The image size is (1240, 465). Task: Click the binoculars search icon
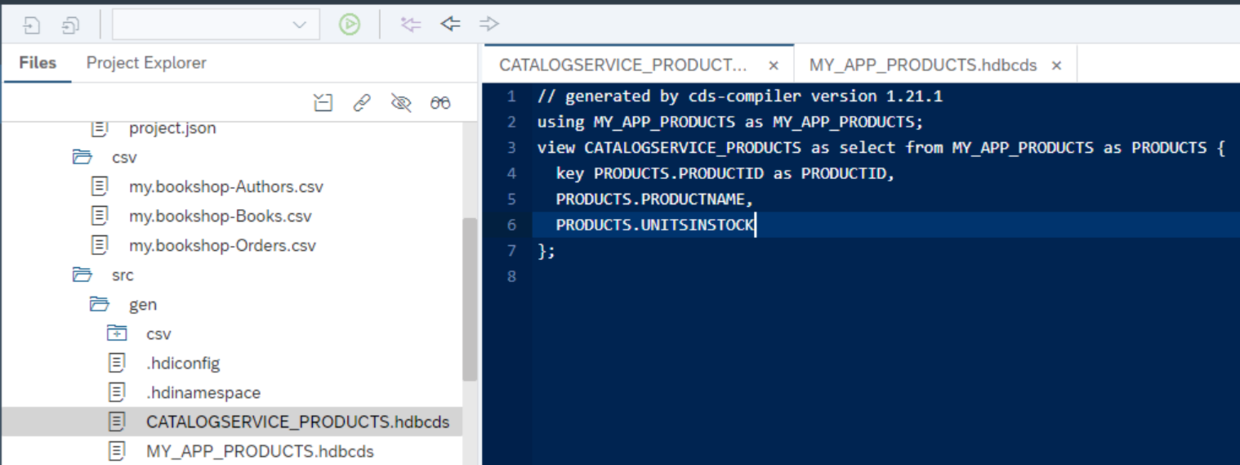(441, 102)
